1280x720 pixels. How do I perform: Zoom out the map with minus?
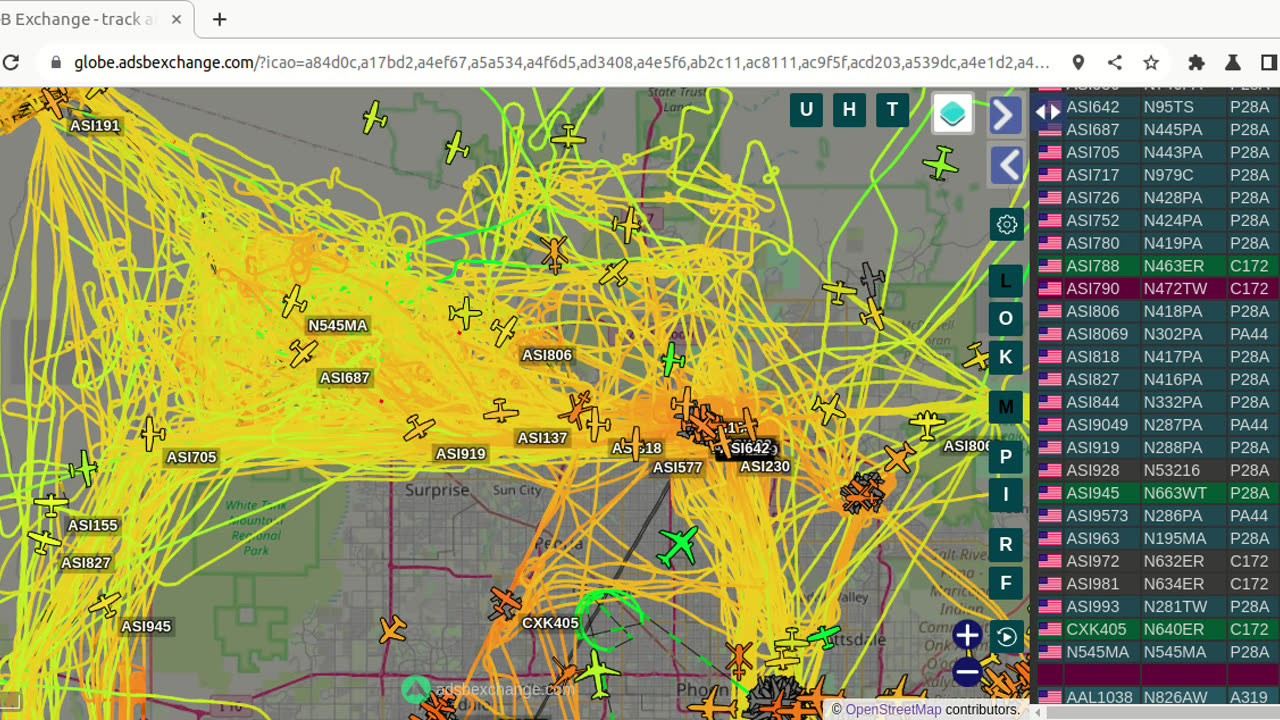(967, 673)
